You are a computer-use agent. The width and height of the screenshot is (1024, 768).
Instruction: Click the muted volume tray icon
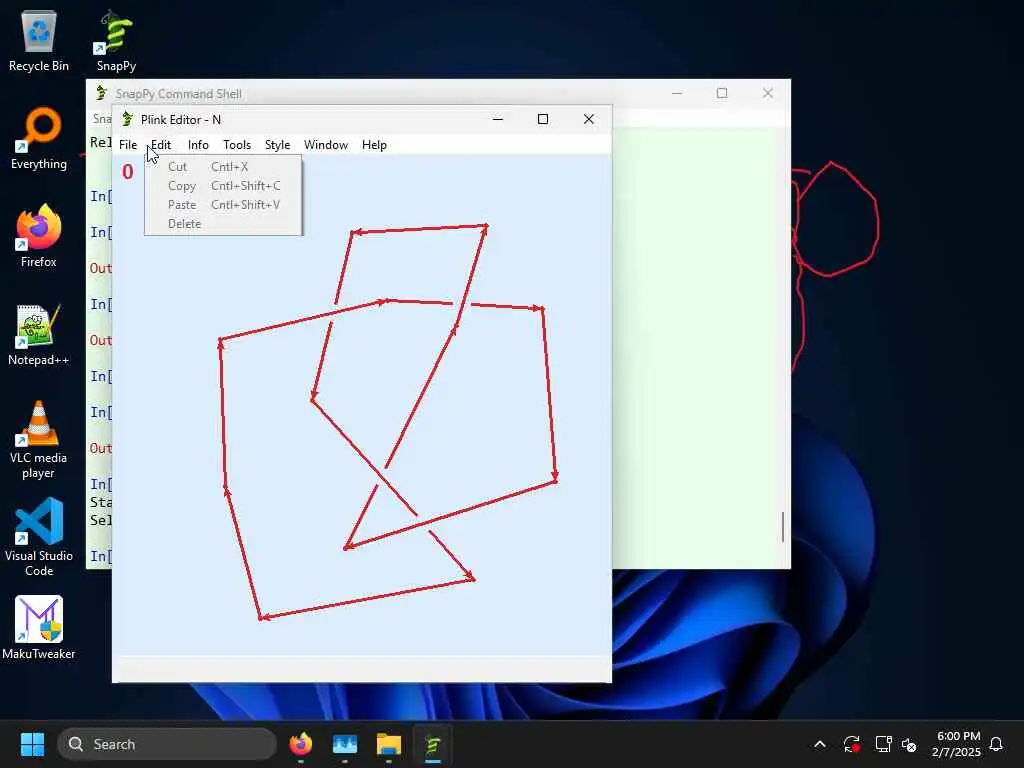click(x=909, y=744)
